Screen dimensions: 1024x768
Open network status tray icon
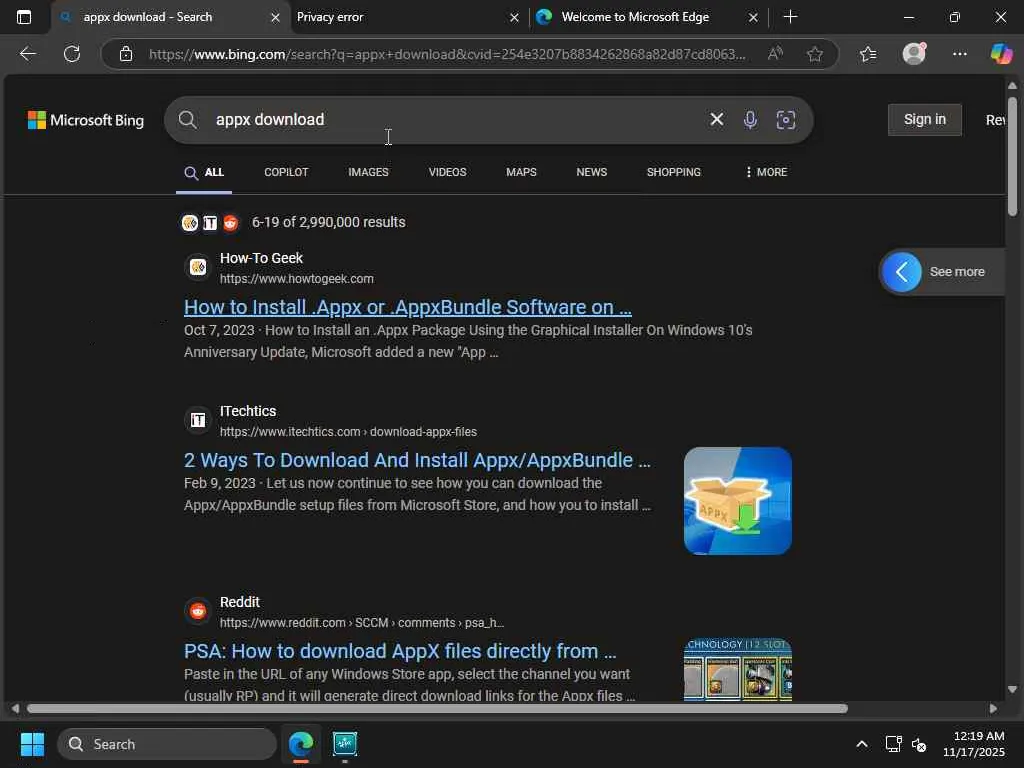[x=893, y=744]
